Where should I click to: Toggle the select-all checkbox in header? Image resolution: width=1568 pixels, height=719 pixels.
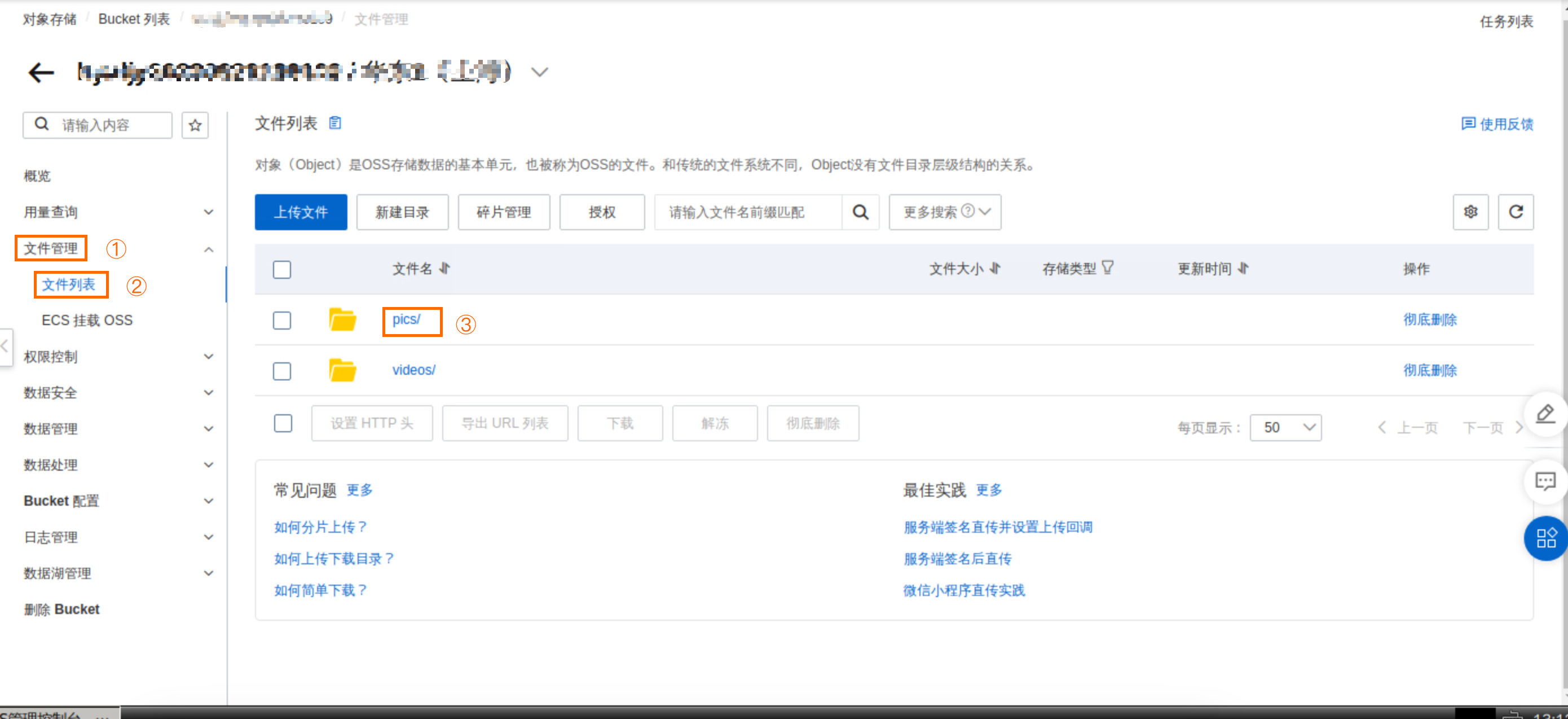[x=282, y=269]
